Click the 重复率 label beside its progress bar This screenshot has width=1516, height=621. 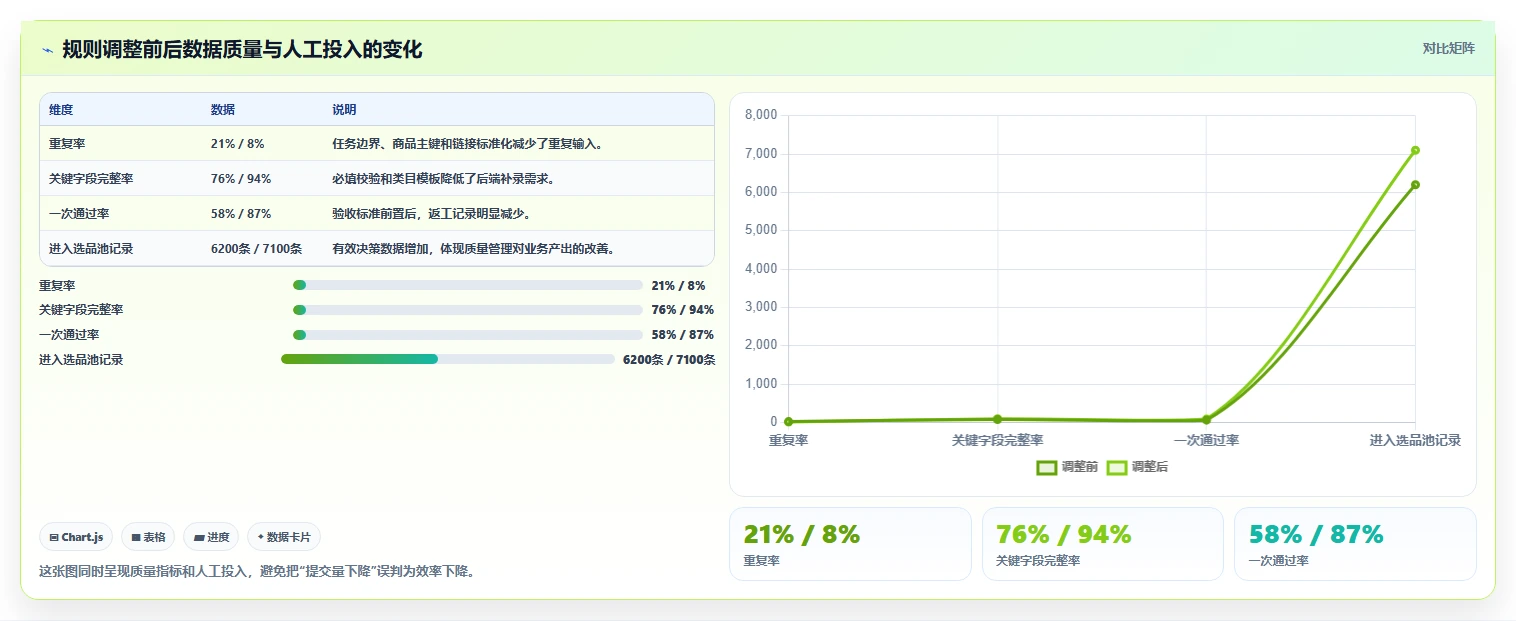tap(57, 285)
